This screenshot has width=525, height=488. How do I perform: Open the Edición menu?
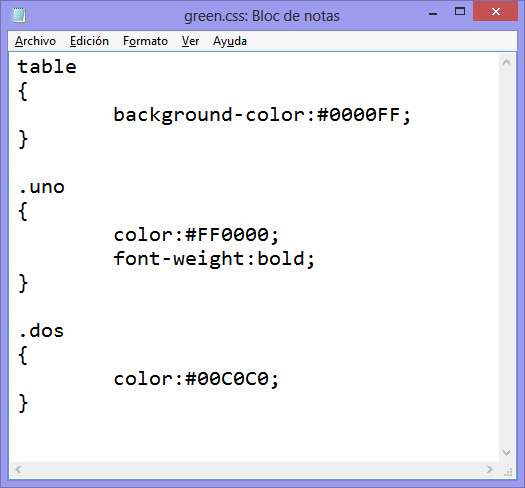click(x=89, y=41)
